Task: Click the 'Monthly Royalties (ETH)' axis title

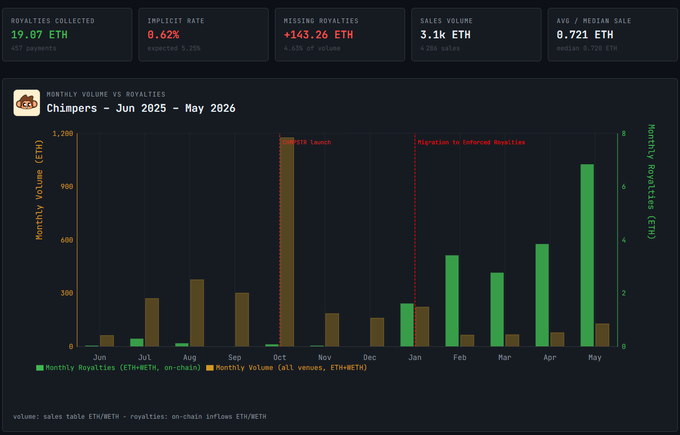Action: (x=651, y=182)
